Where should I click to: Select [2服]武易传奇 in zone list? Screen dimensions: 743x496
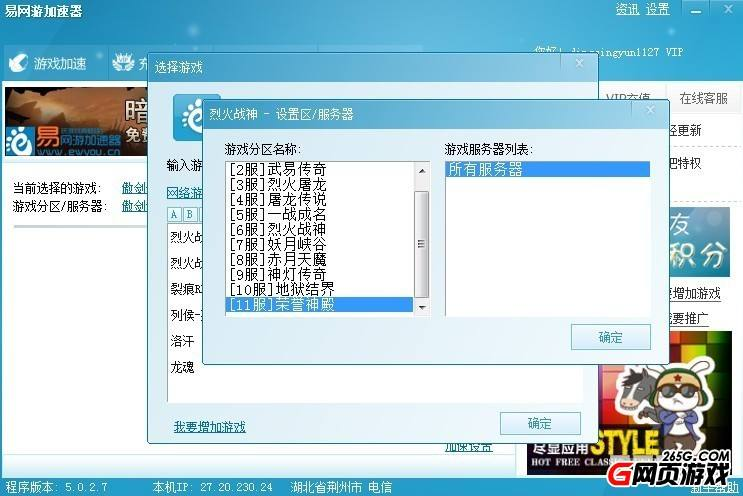(x=319, y=169)
